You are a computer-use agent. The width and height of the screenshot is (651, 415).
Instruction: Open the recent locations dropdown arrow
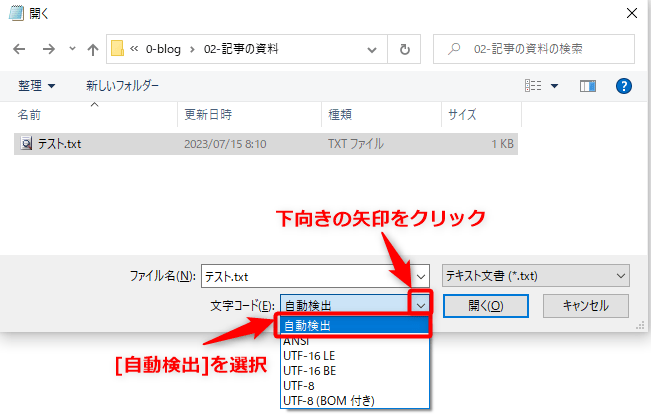coord(70,48)
